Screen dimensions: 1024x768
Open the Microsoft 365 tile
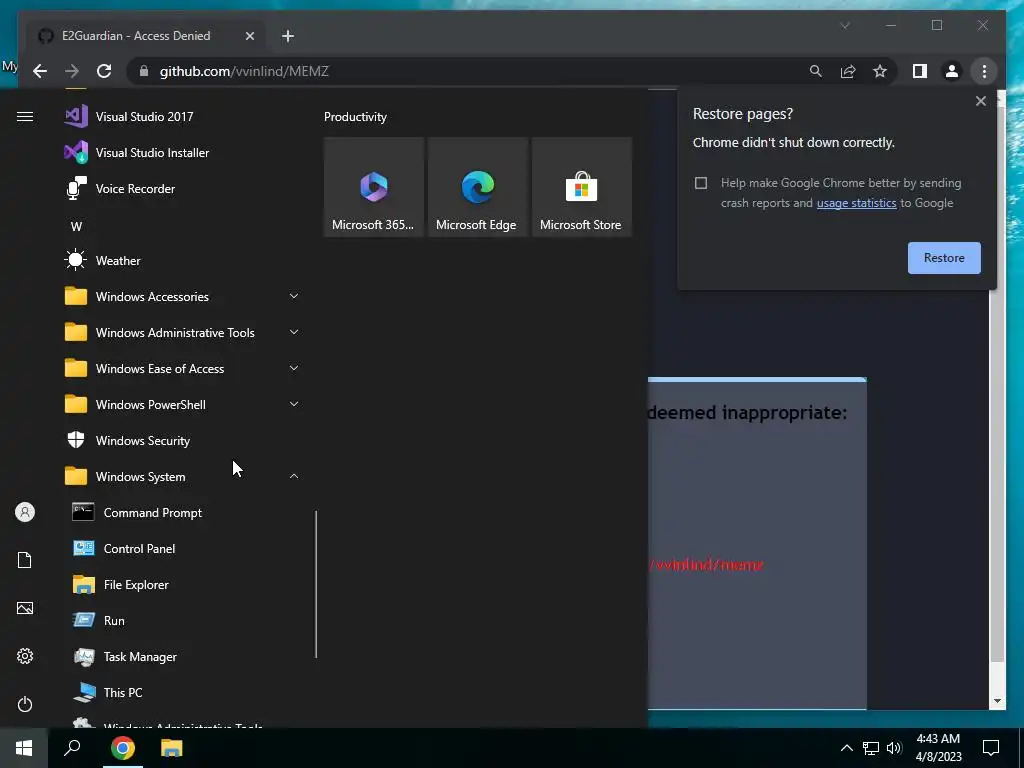click(374, 187)
